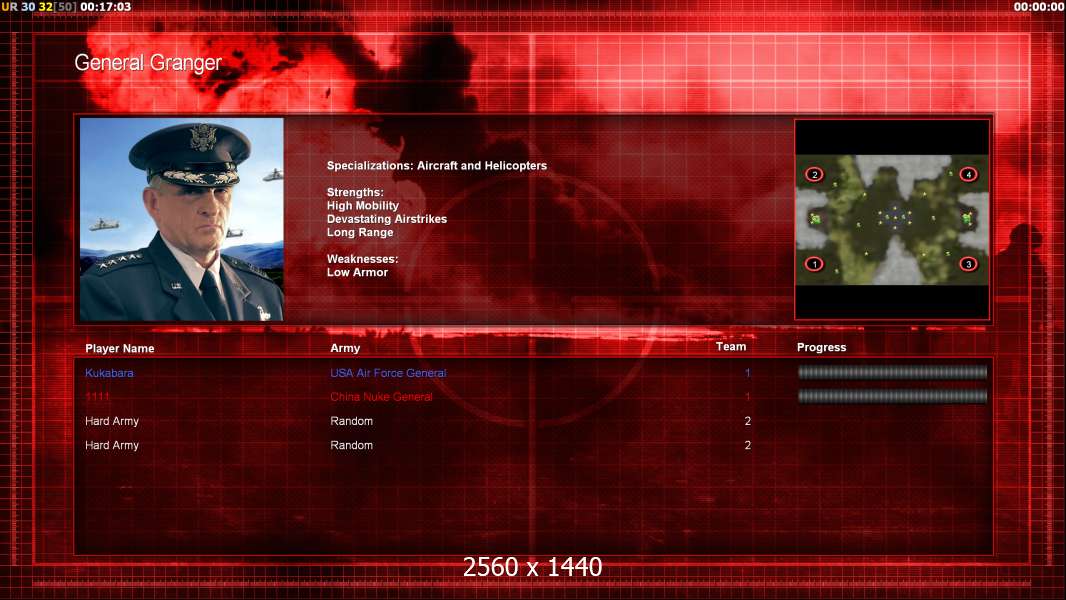Click the "Weaknesses:" heading
The width and height of the screenshot is (1066, 600).
coord(362,259)
